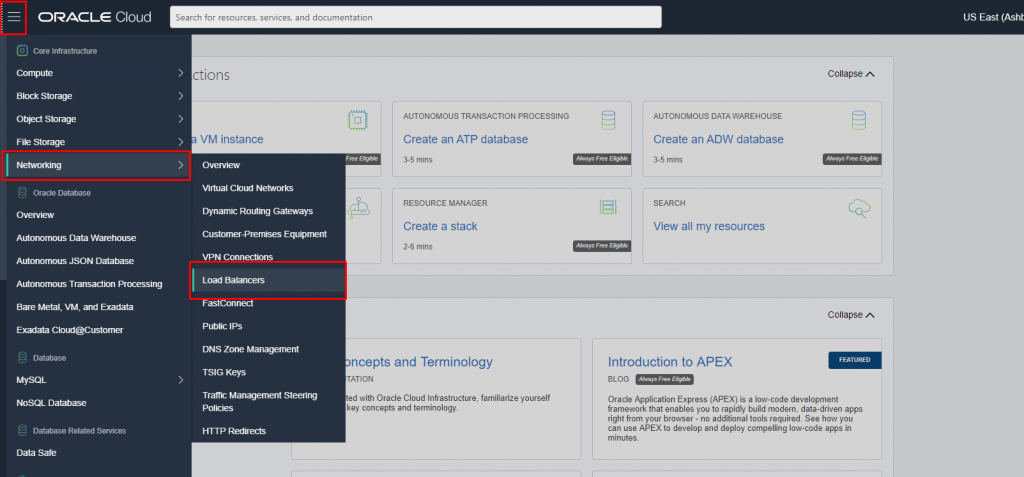Click the RESOURCE MANAGER card label
Screen dimensions: 1024x477
445,203
